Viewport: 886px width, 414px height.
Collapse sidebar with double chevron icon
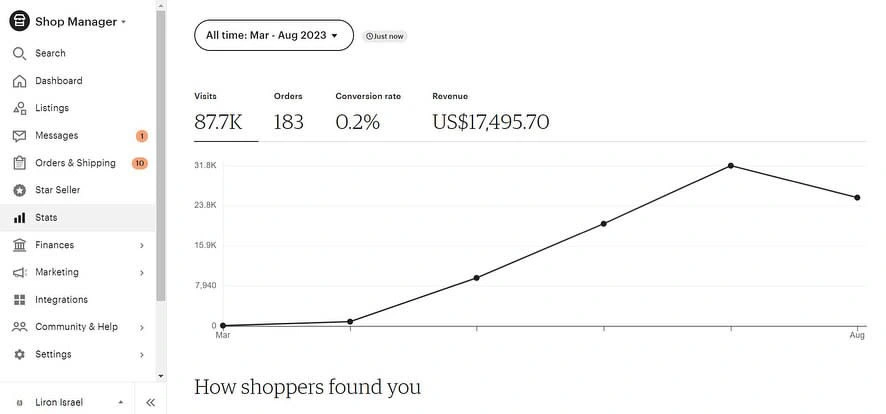tap(150, 402)
